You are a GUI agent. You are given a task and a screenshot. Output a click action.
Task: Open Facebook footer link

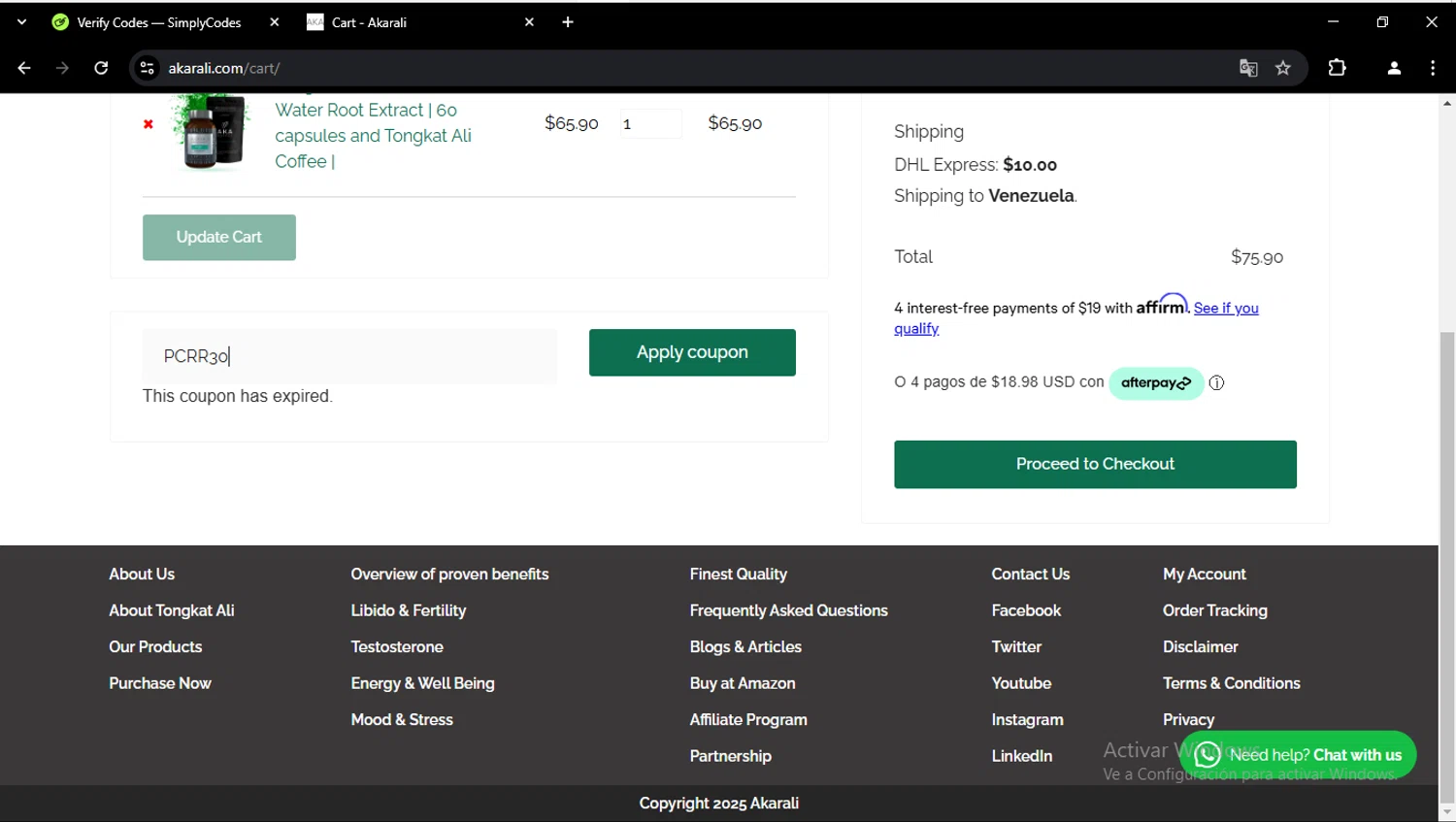click(x=1026, y=610)
